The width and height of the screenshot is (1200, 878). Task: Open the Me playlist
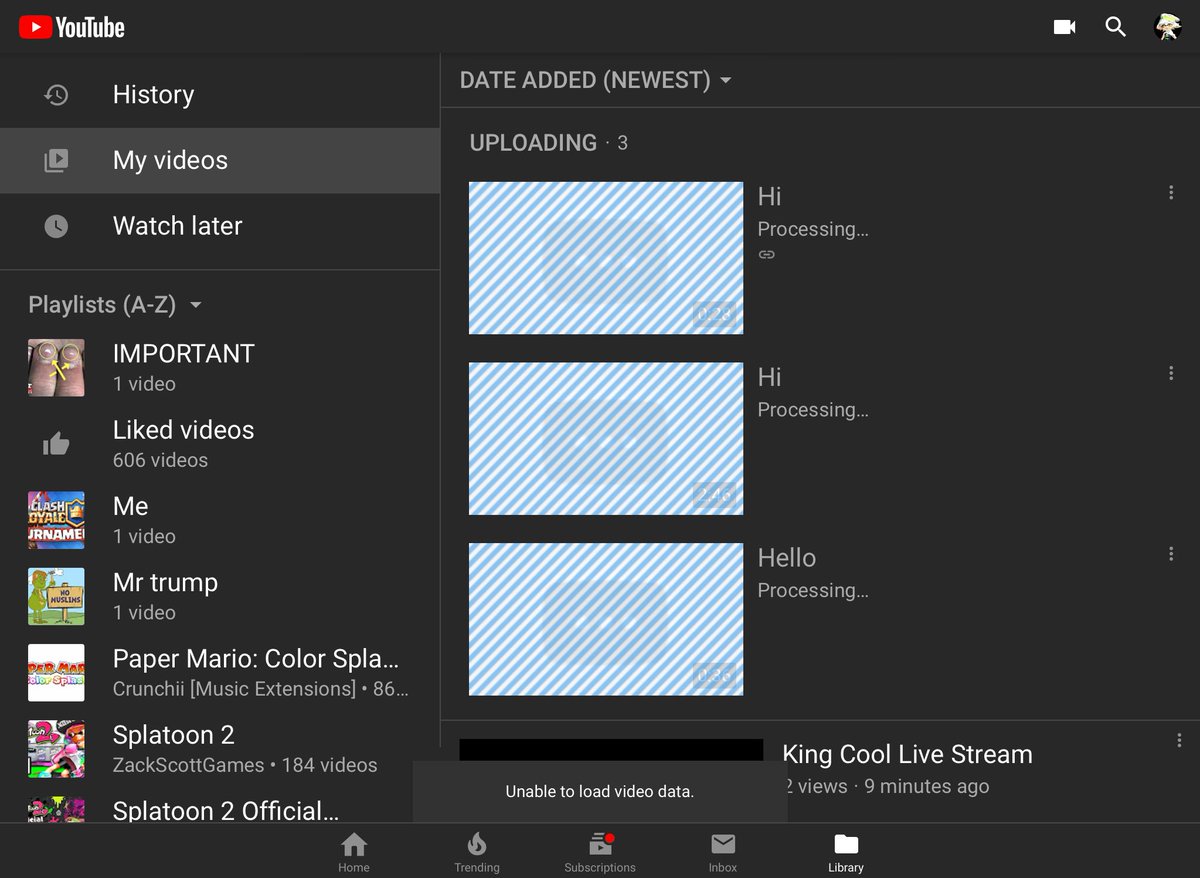coord(220,520)
